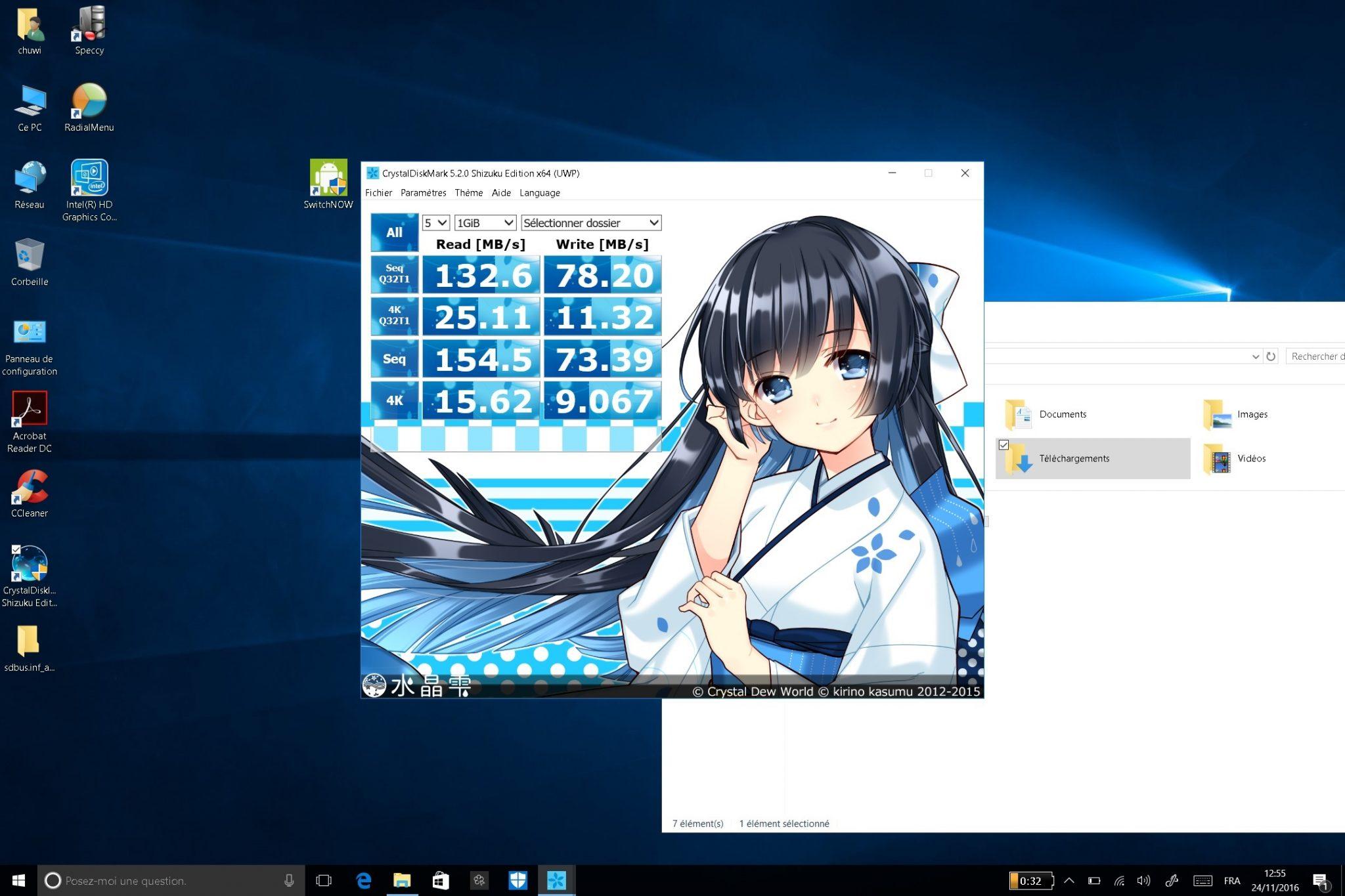The width and height of the screenshot is (1345, 896).
Task: Show hidden system tray icons chevron
Action: click(x=1069, y=880)
